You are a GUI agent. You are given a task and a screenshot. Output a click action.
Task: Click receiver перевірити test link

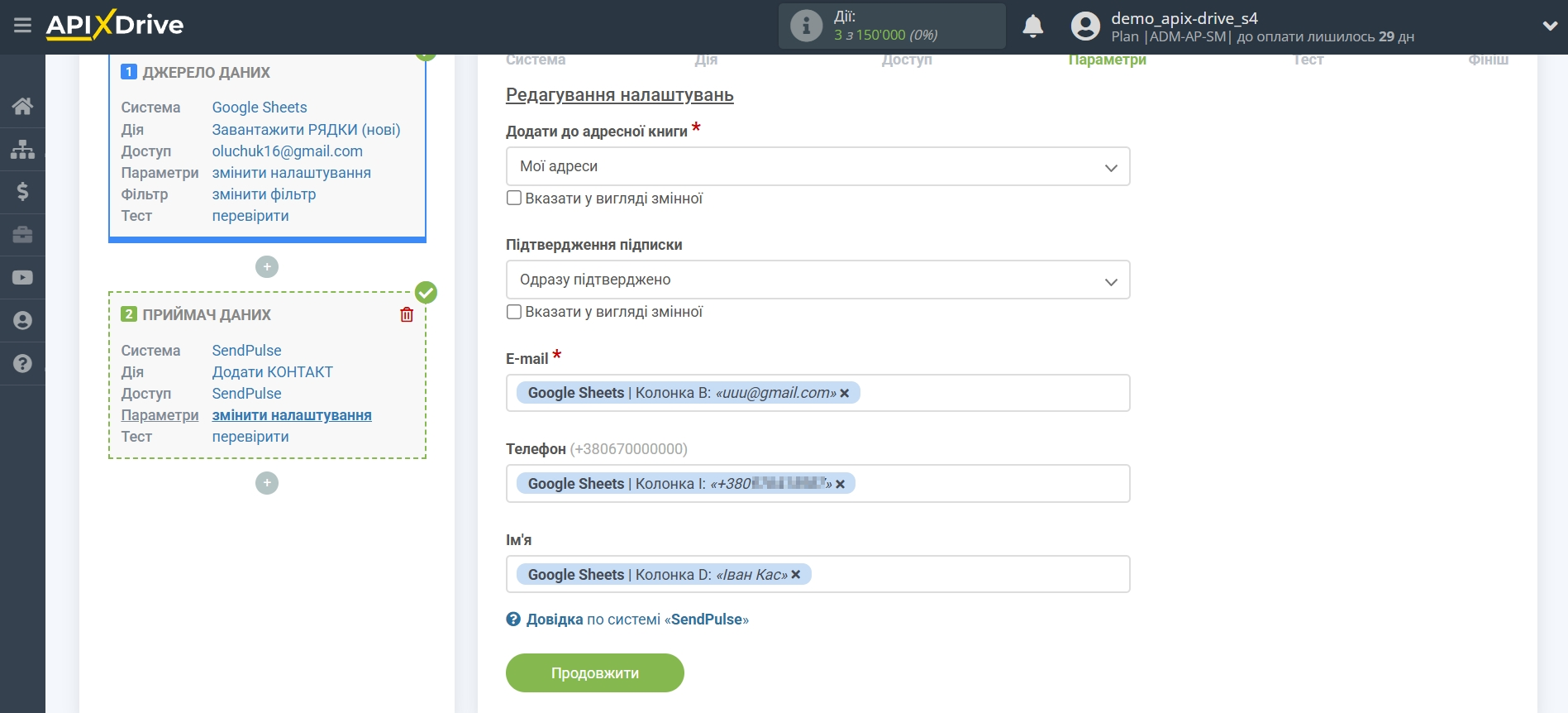(x=250, y=437)
